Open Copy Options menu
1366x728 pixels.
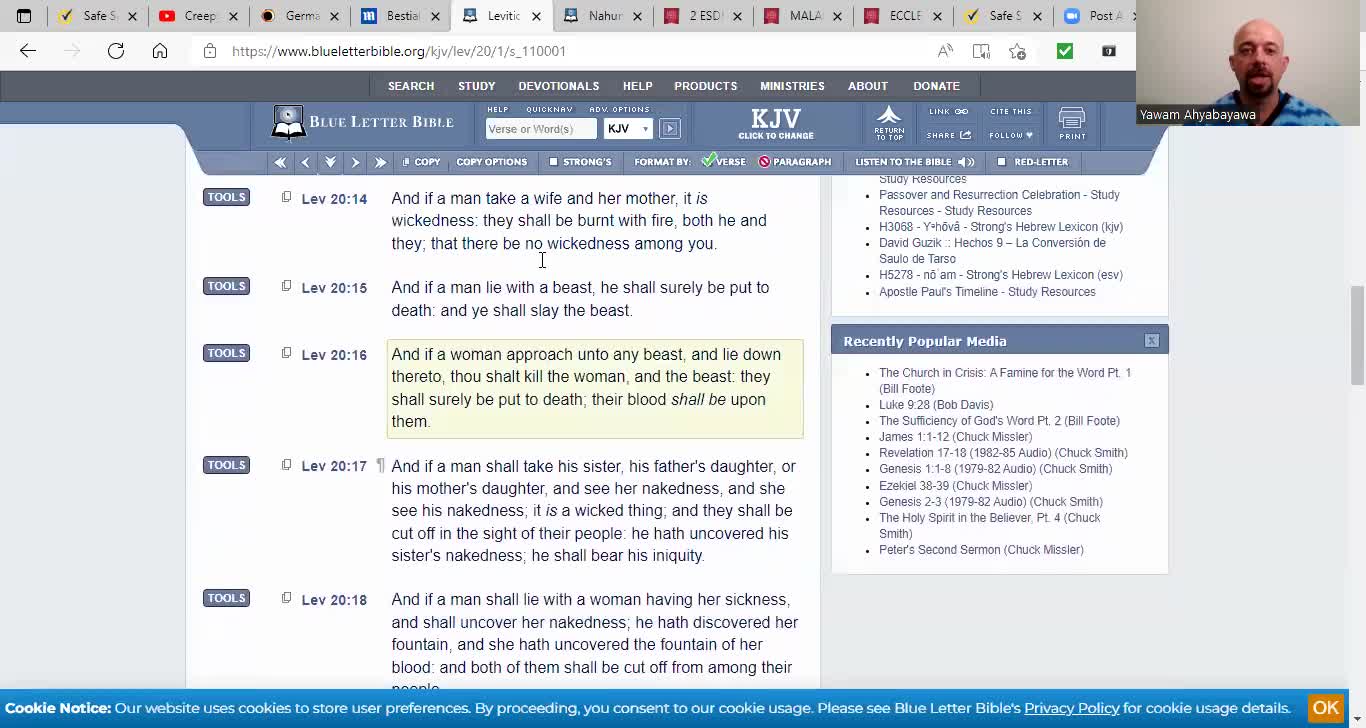click(491, 162)
